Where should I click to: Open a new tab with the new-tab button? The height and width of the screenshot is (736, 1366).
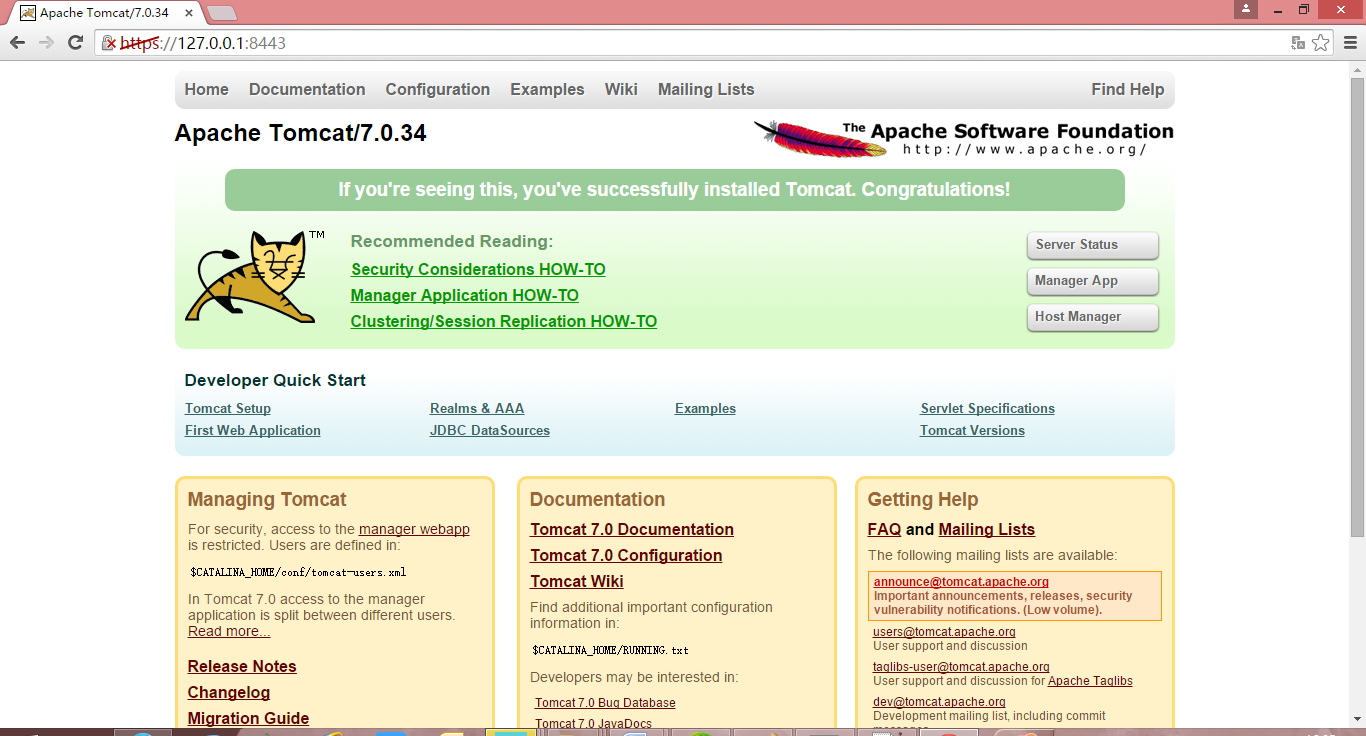tap(221, 13)
